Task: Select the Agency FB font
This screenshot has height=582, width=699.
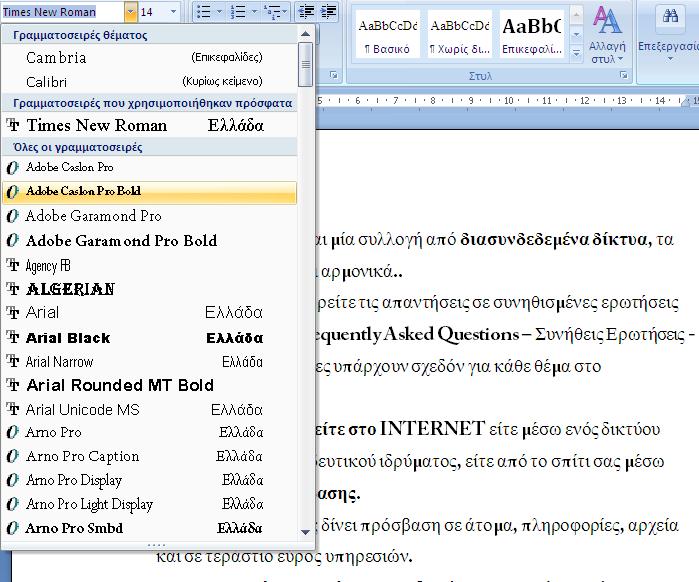Action: coord(149,266)
